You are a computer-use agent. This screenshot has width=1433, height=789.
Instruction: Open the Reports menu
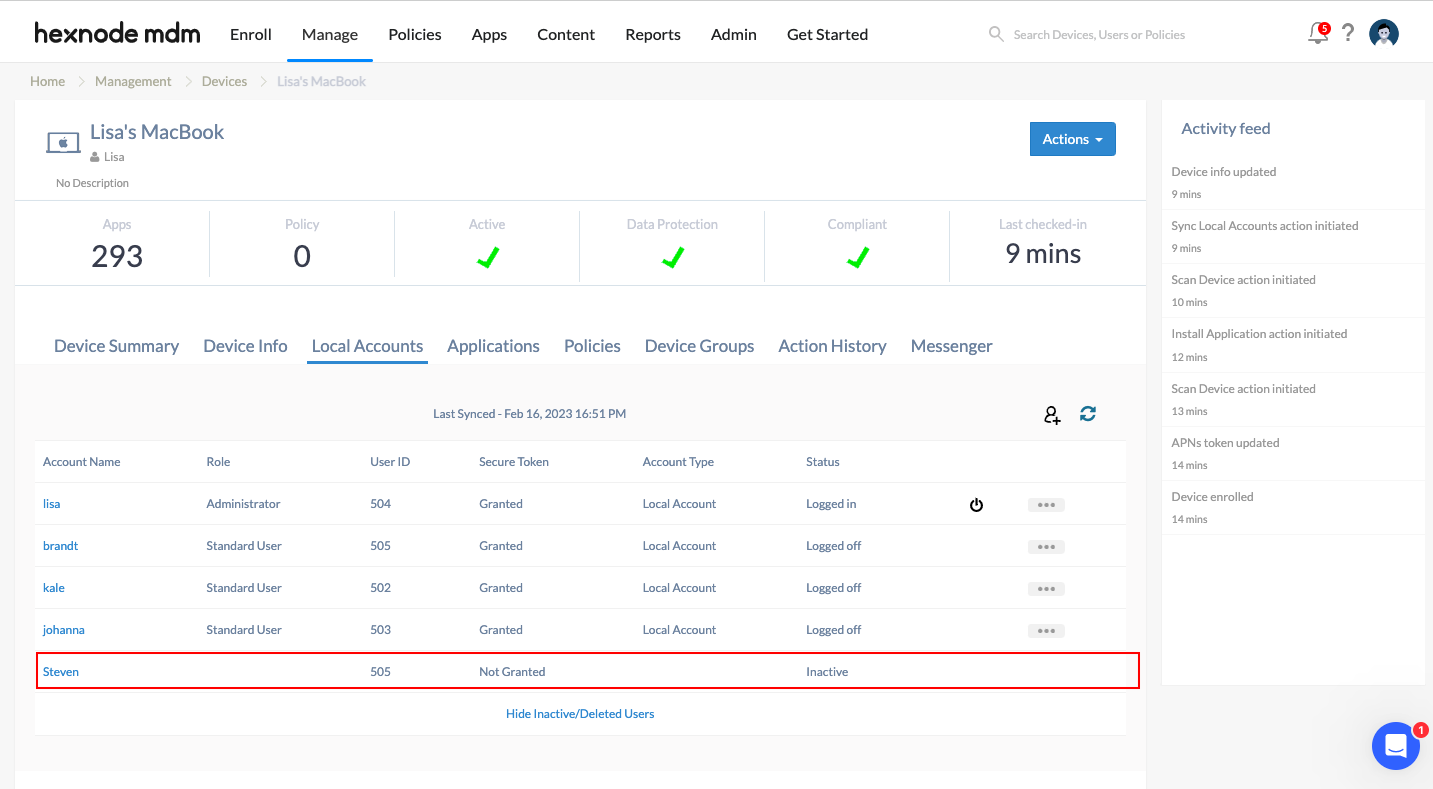click(x=653, y=34)
